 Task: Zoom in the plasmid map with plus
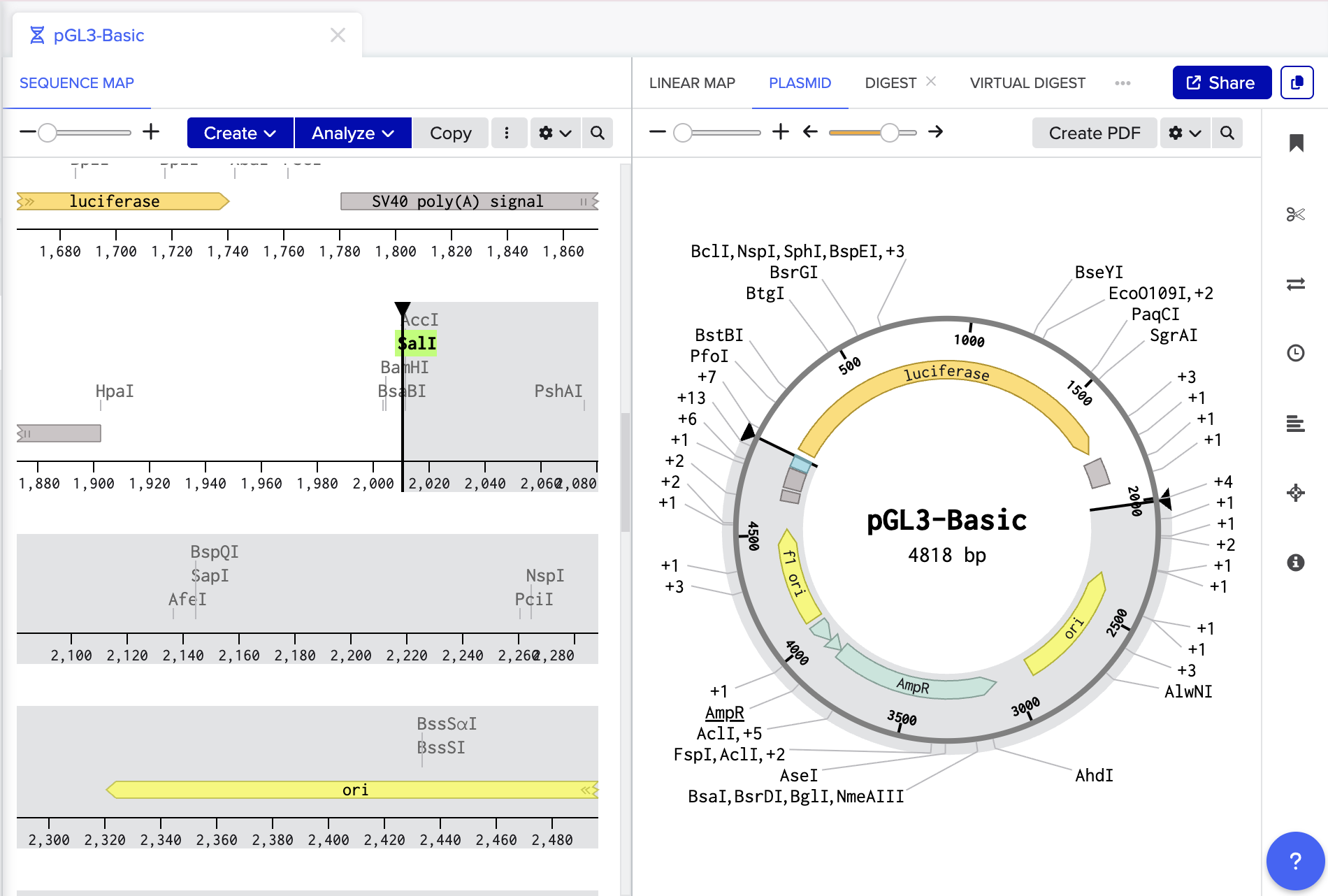point(781,132)
